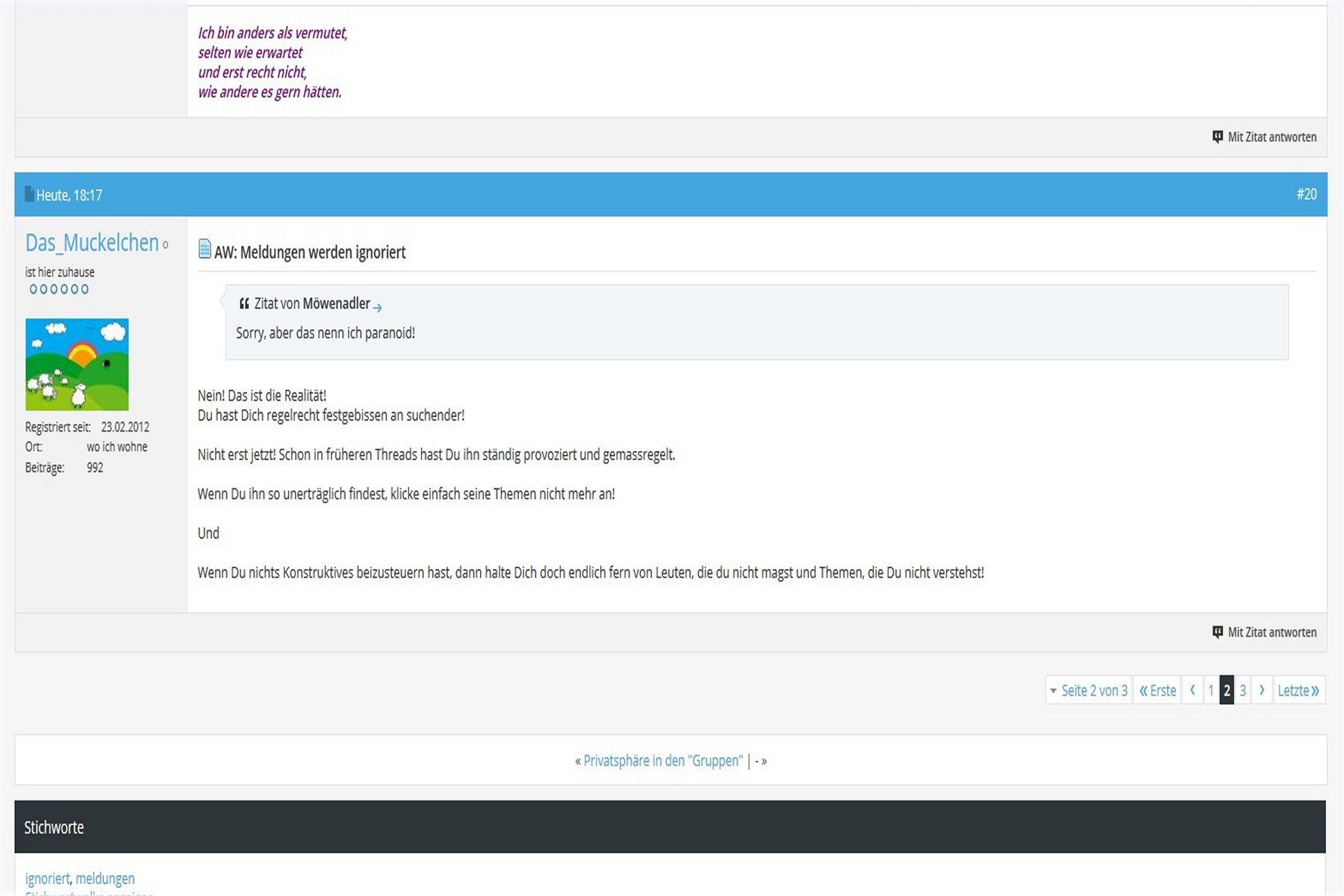Click the reputation dots under 'ist hier zuhause'
Screen dimensions: 1344x896
[x=59, y=289]
